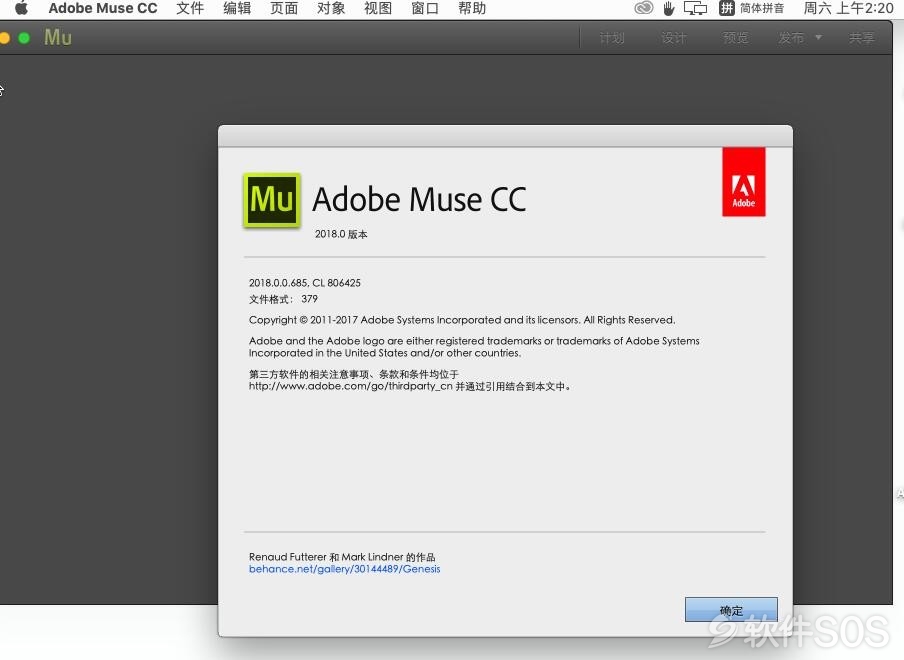Click the Mu app icon in About dialog
Image resolution: width=904 pixels, height=660 pixels.
click(x=272, y=199)
